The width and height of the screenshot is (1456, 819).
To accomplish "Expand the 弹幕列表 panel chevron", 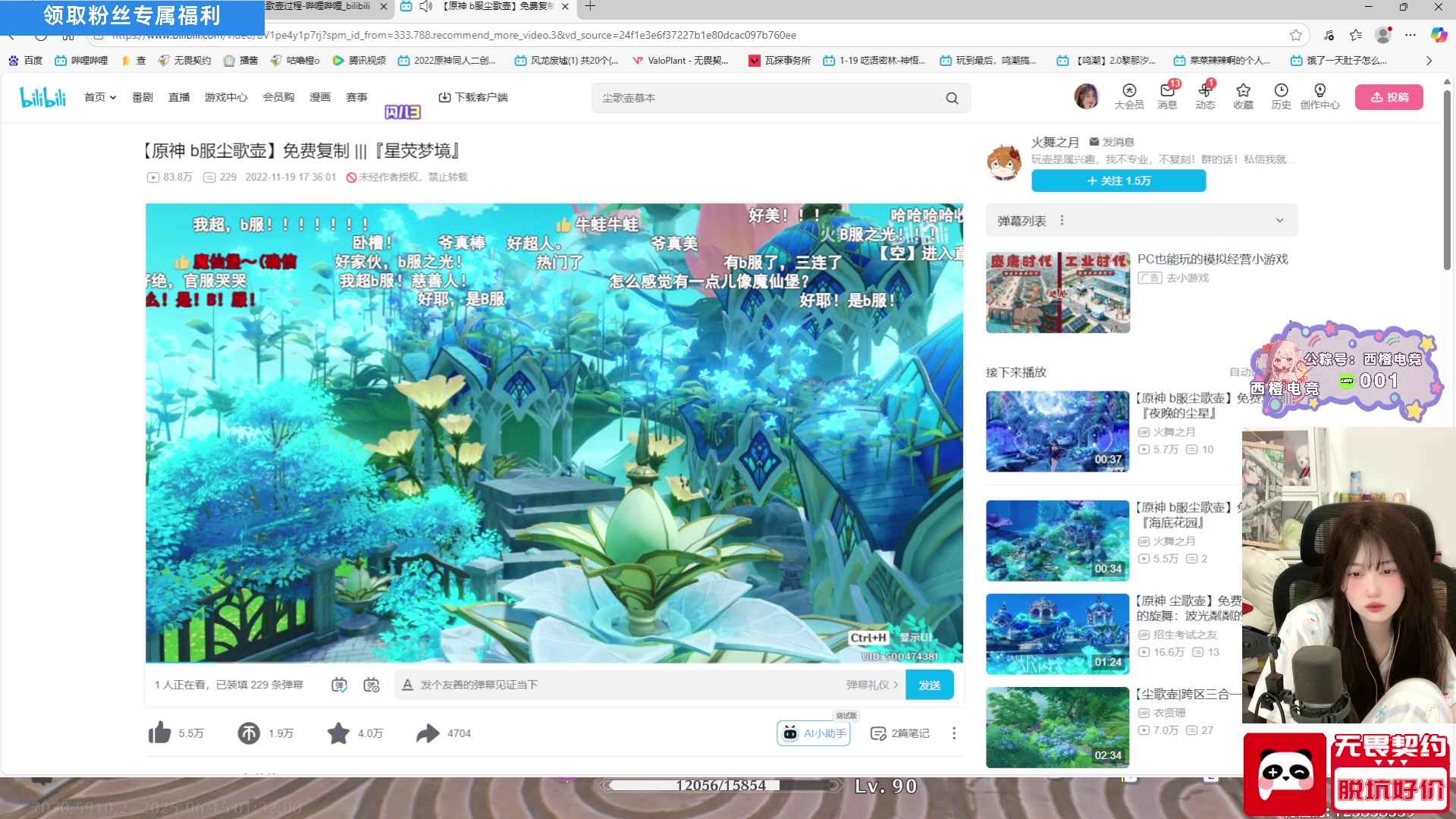I will click(1279, 220).
